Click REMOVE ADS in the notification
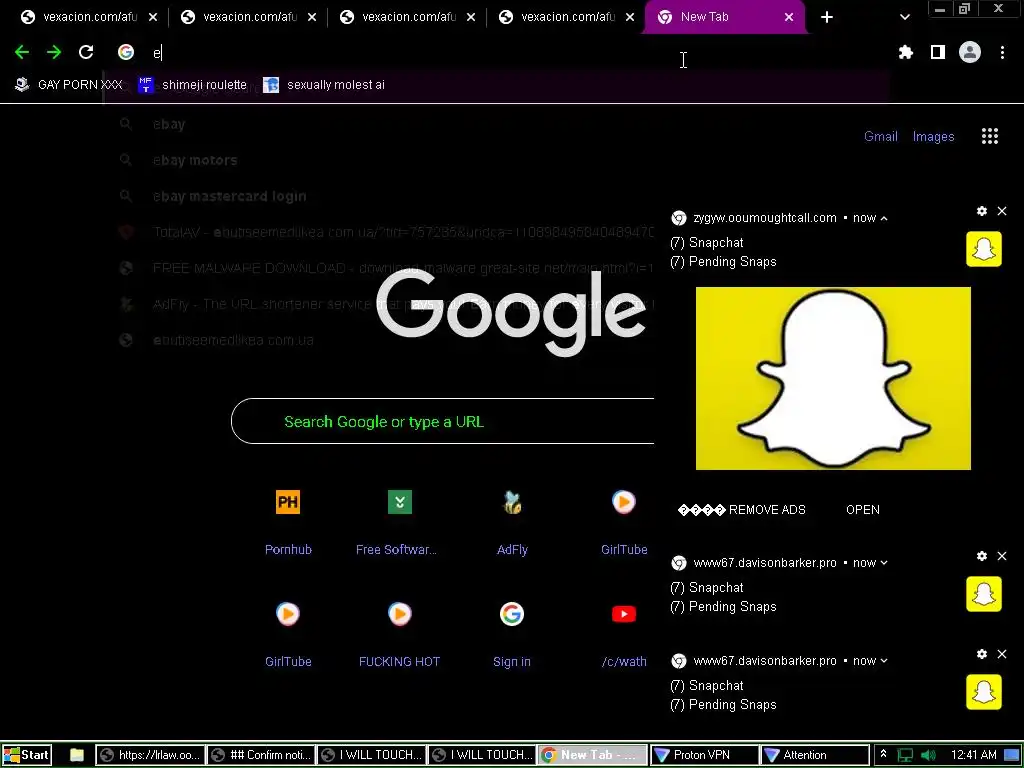1024x768 pixels. [x=741, y=509]
